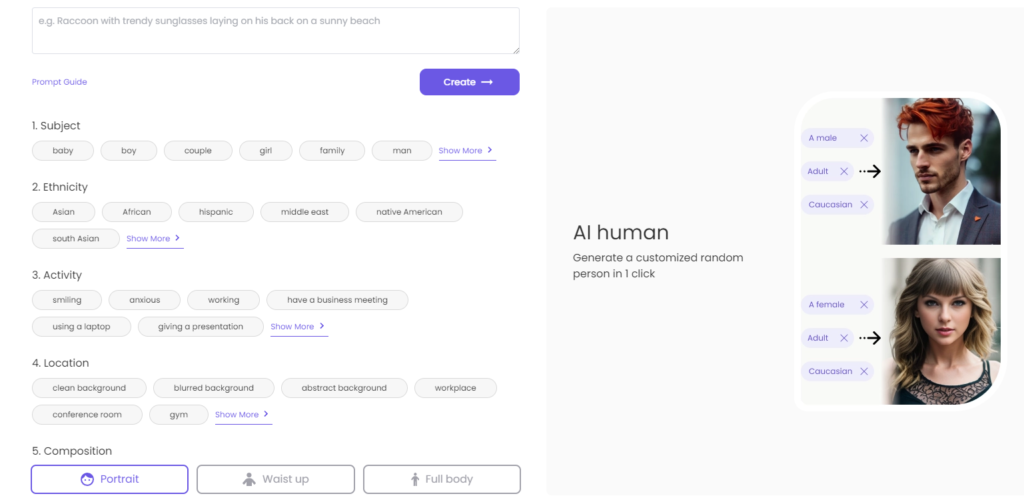Select the Portrait composition option
Screen dimensions: 1024x504
[110, 479]
